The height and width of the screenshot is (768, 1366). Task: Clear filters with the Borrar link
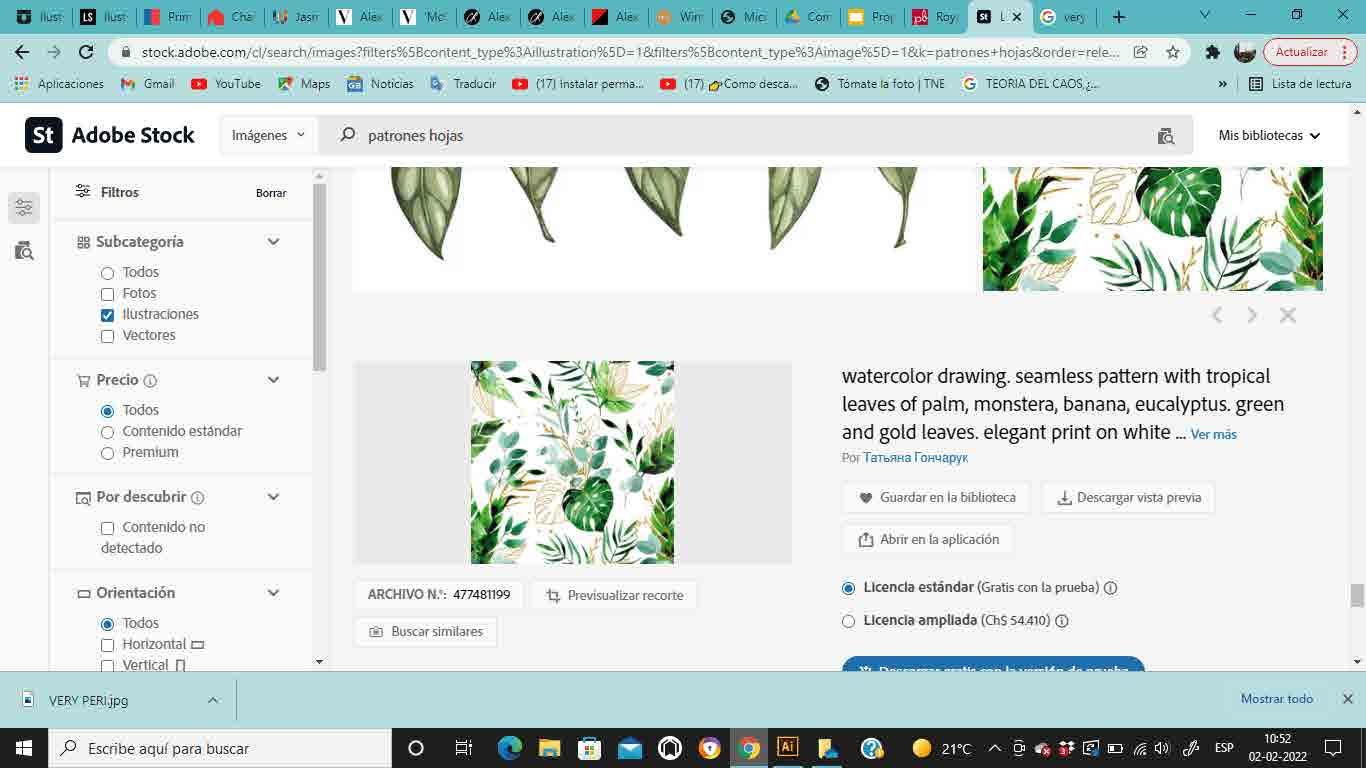[271, 193]
